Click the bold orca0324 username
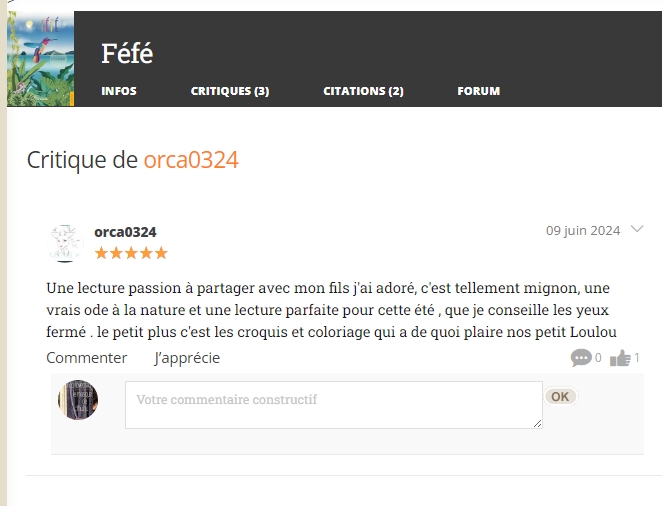 [x=125, y=232]
